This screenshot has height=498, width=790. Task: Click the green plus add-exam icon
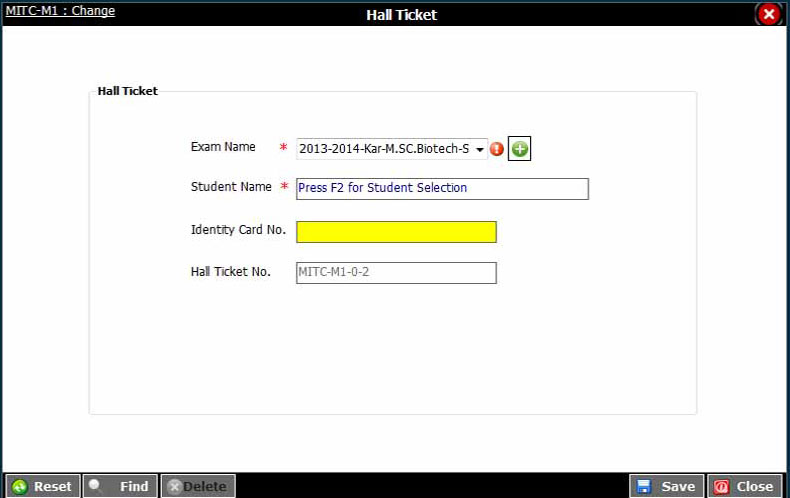click(x=519, y=149)
